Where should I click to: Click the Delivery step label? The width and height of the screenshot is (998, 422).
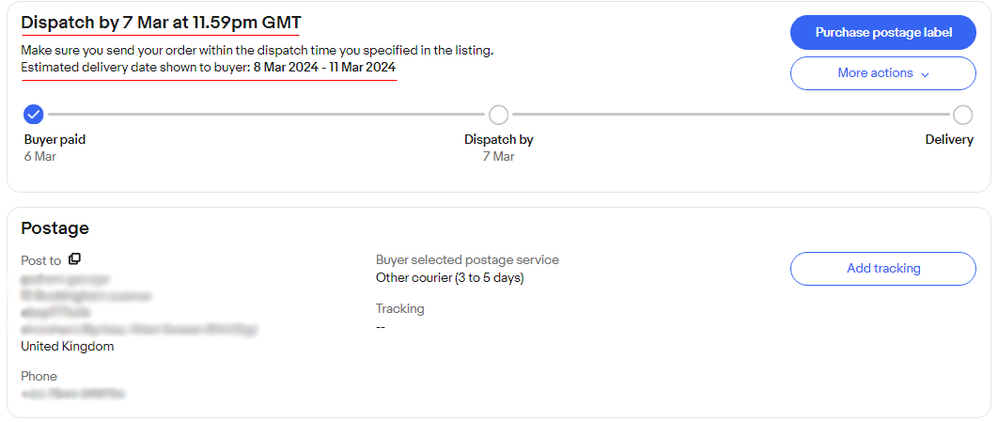[x=949, y=140]
